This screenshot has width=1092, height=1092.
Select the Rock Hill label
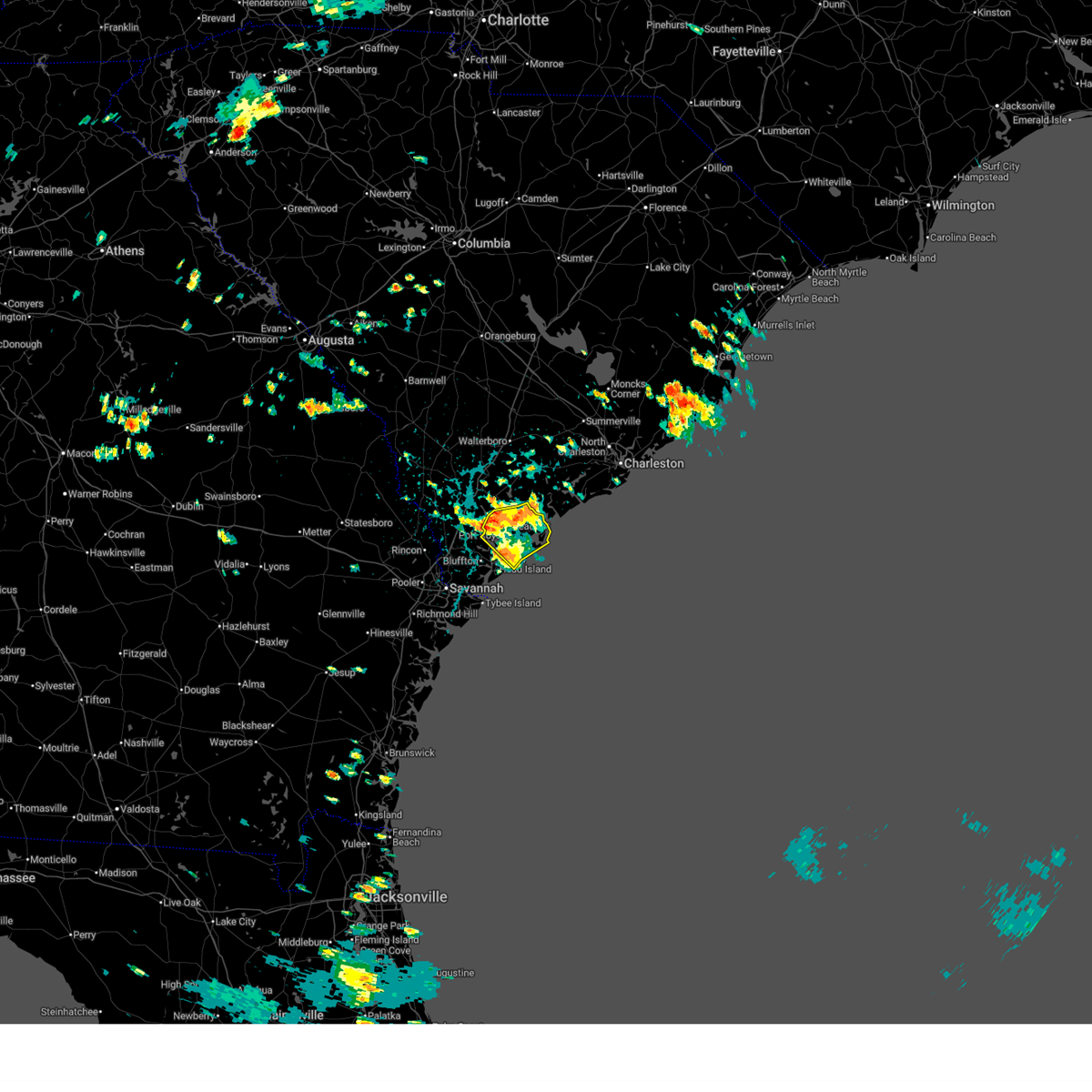click(x=478, y=76)
